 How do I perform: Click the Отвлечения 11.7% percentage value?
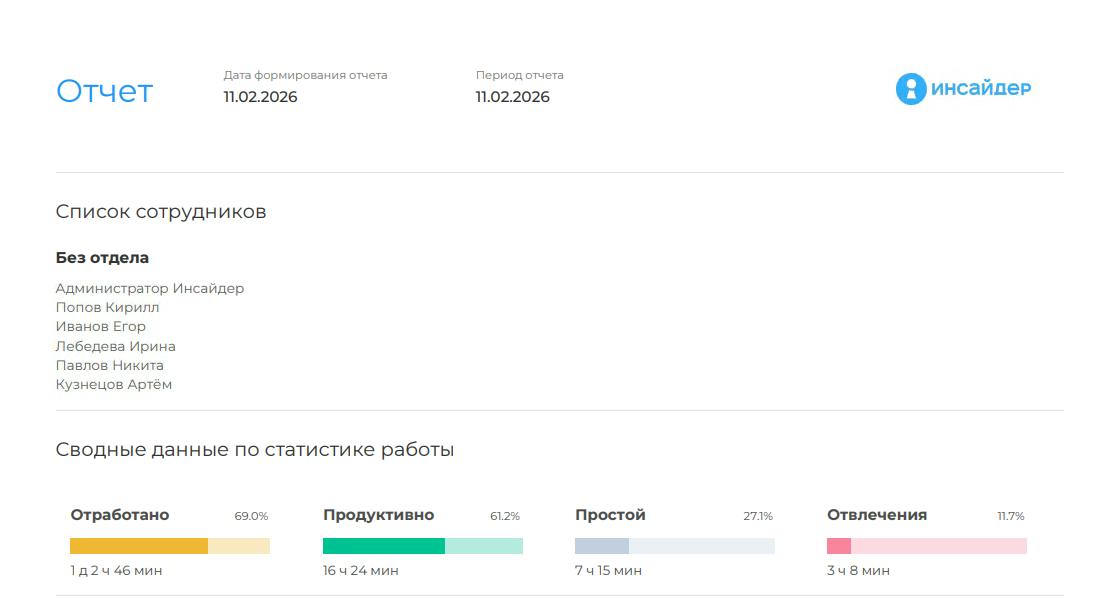[1010, 516]
